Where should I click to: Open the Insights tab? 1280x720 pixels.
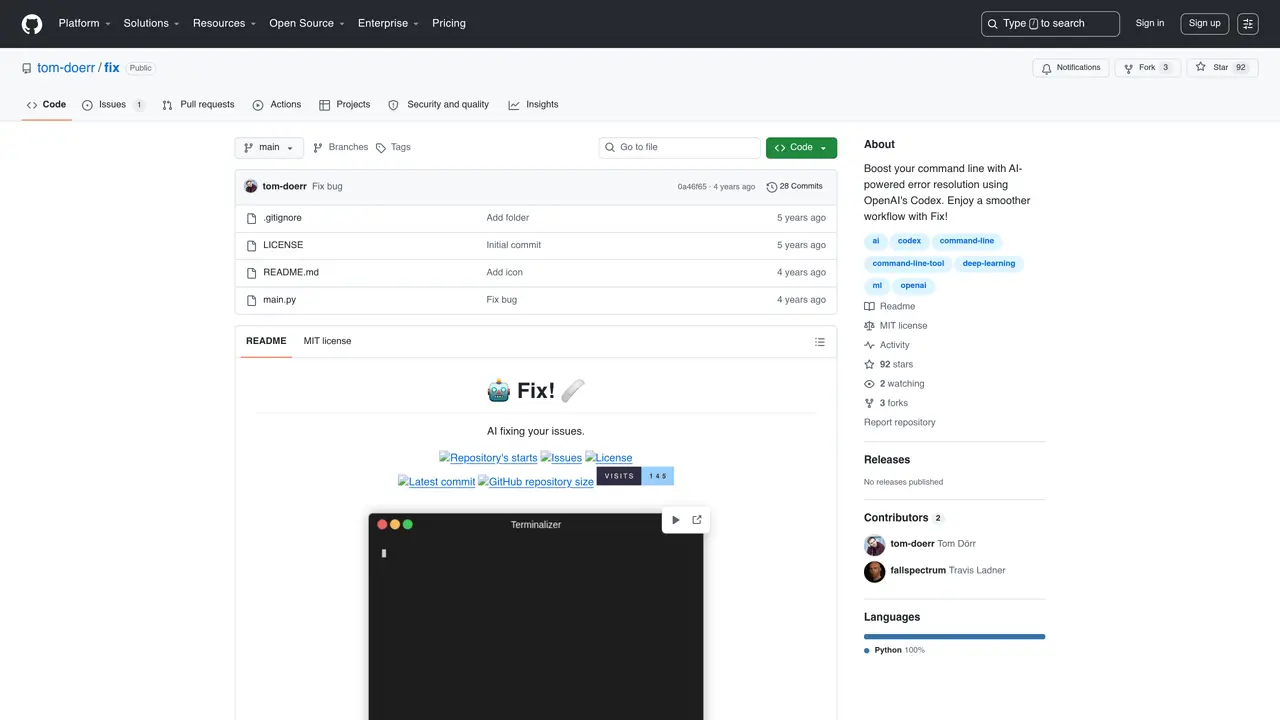533,105
